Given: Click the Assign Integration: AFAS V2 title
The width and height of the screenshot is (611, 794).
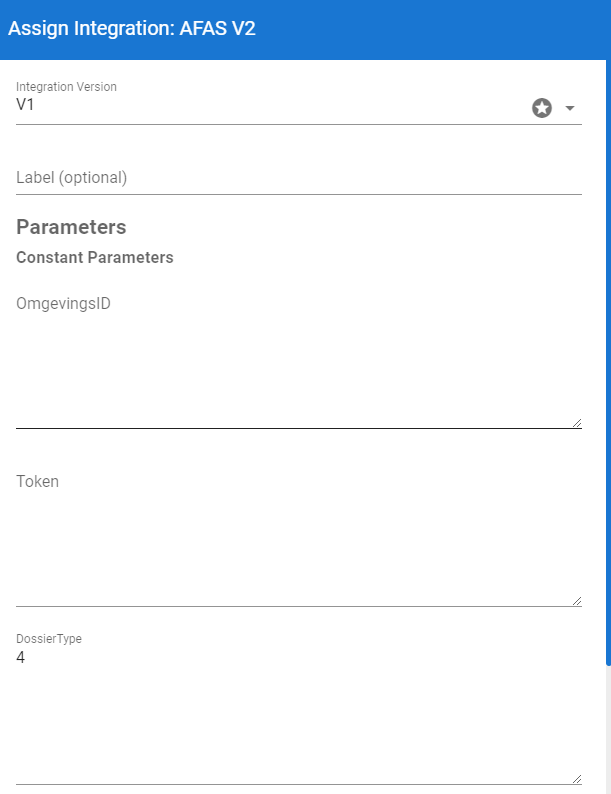Looking at the screenshot, I should (132, 29).
